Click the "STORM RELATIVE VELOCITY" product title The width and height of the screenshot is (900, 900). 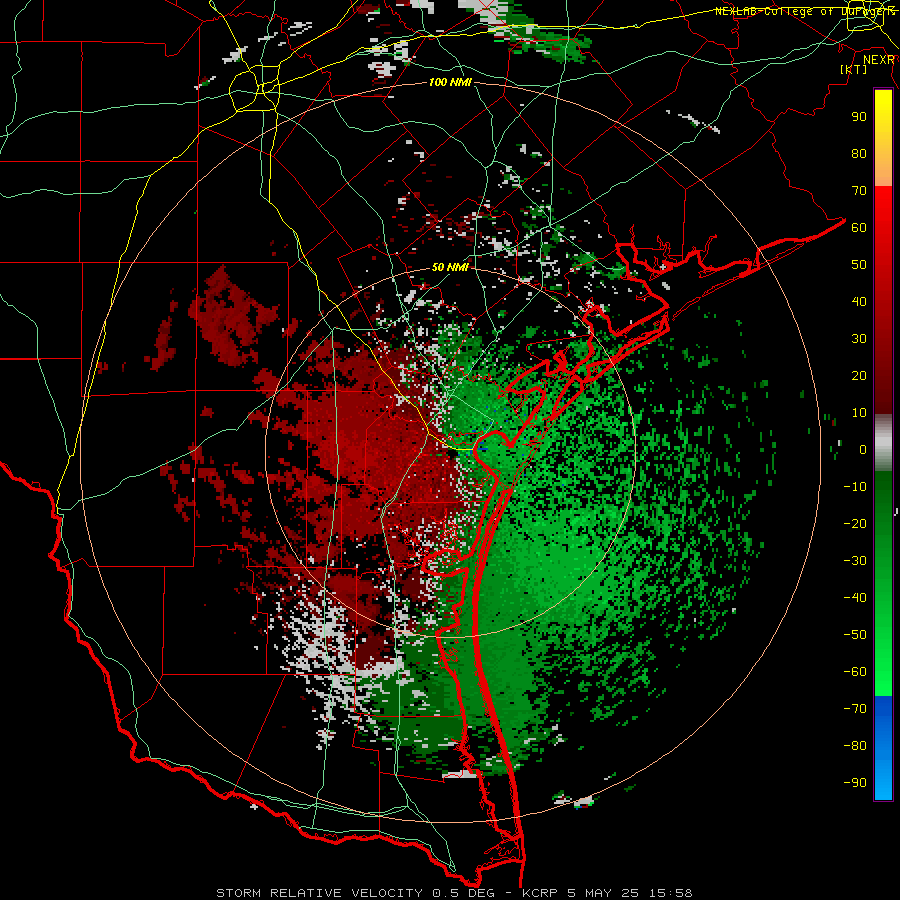[319, 893]
